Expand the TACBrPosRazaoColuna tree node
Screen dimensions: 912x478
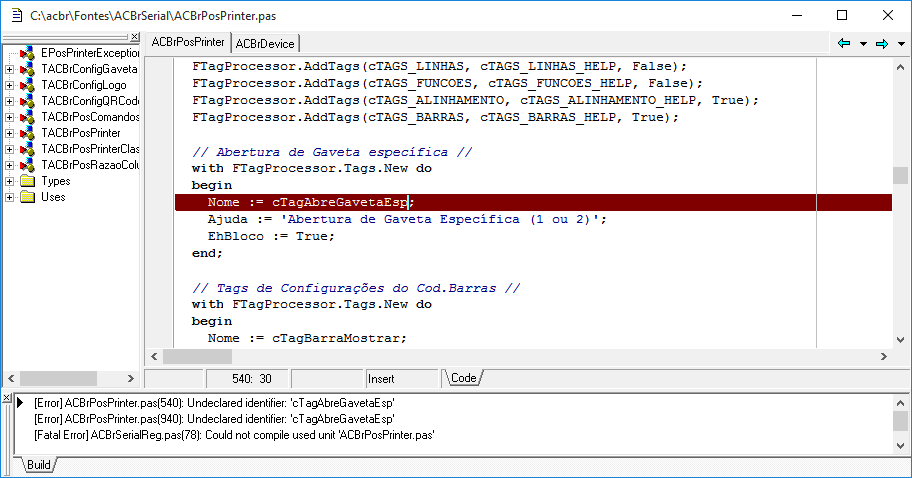point(9,165)
